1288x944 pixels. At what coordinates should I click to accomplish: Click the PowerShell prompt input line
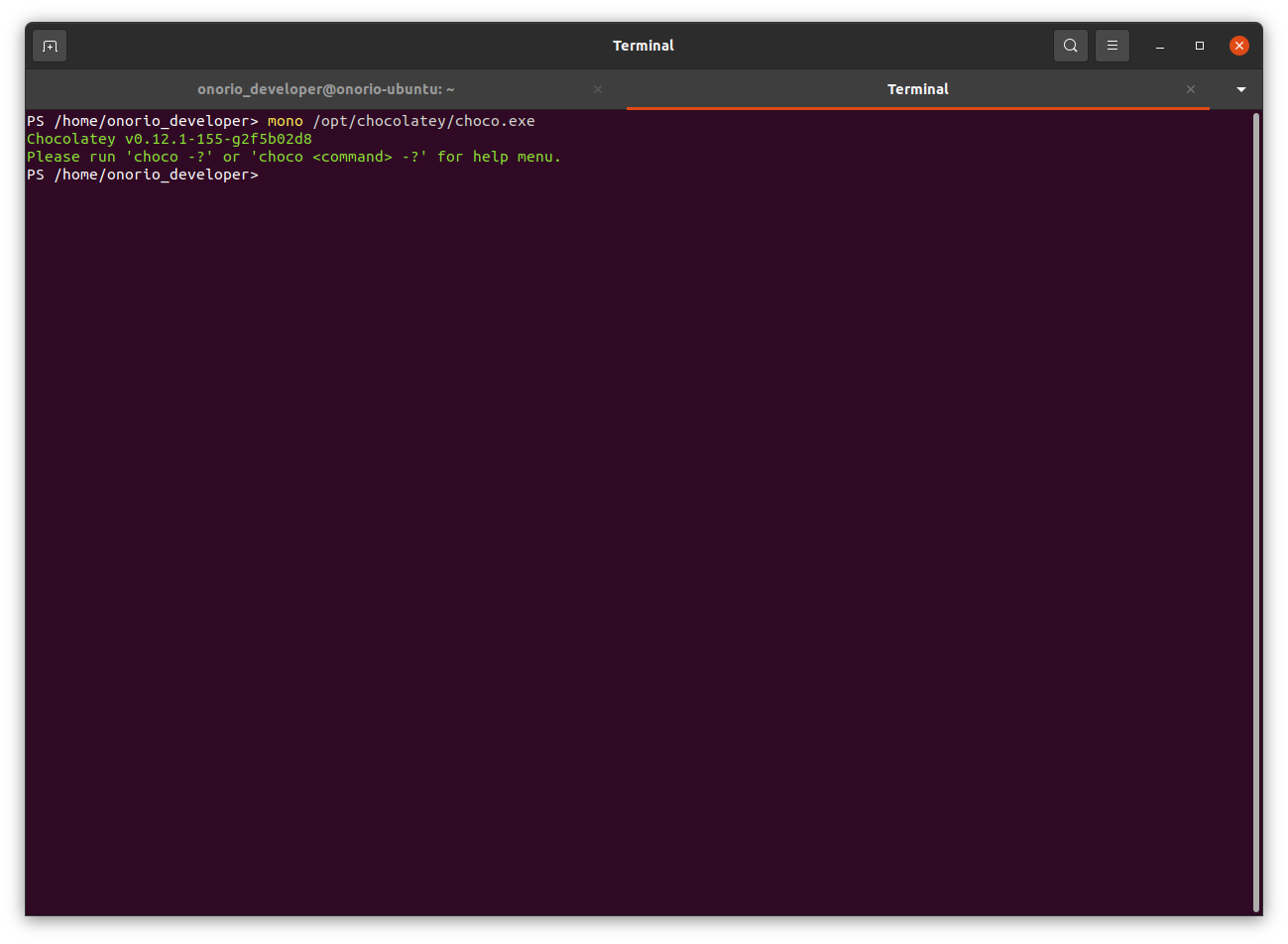[x=143, y=175]
